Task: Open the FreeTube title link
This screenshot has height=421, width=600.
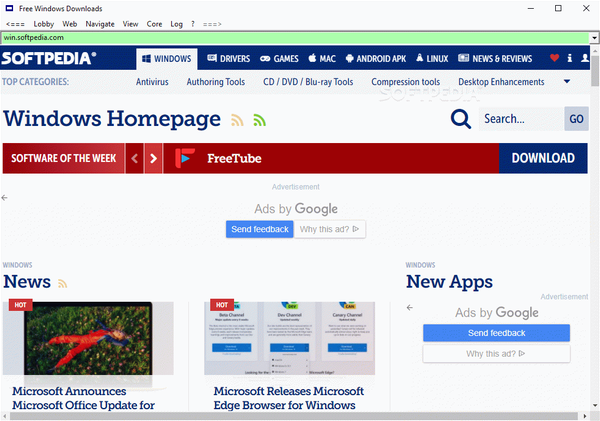Action: tap(234, 158)
